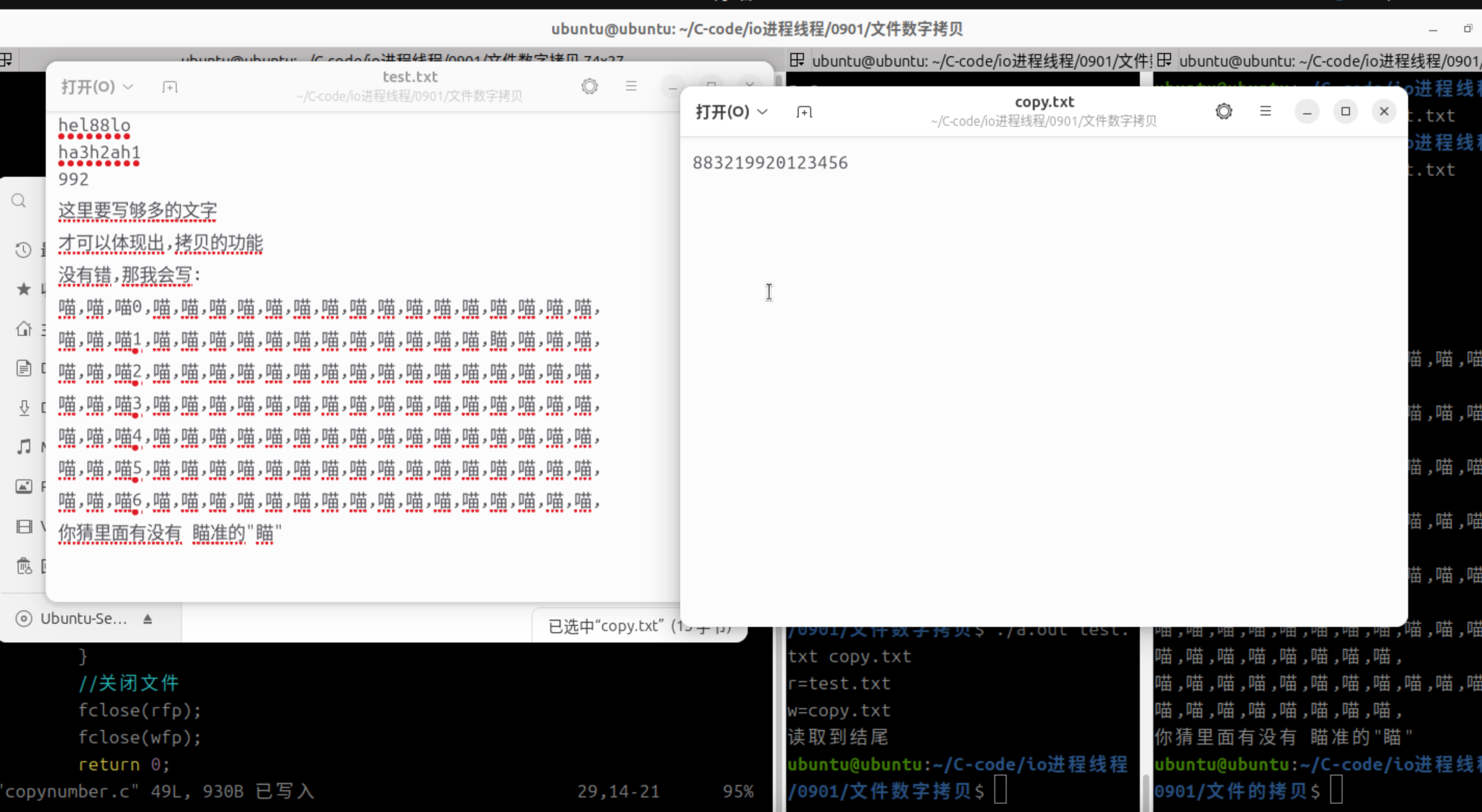Open hamburger menu in copy.txt window
Viewport: 1482px width, 812px height.
1265,111
